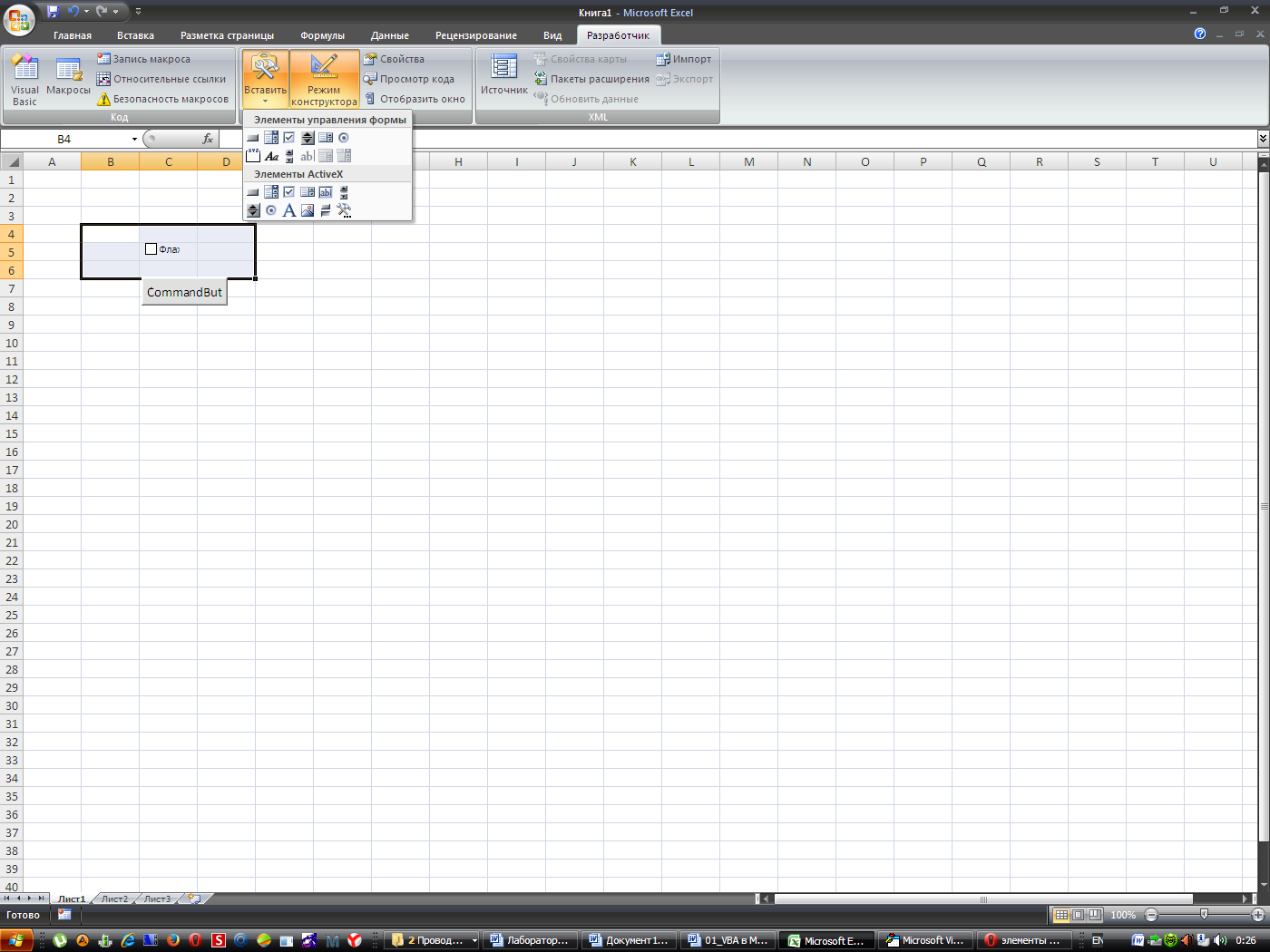
Task: Open the Visual Basic editor
Action: click(x=24, y=80)
